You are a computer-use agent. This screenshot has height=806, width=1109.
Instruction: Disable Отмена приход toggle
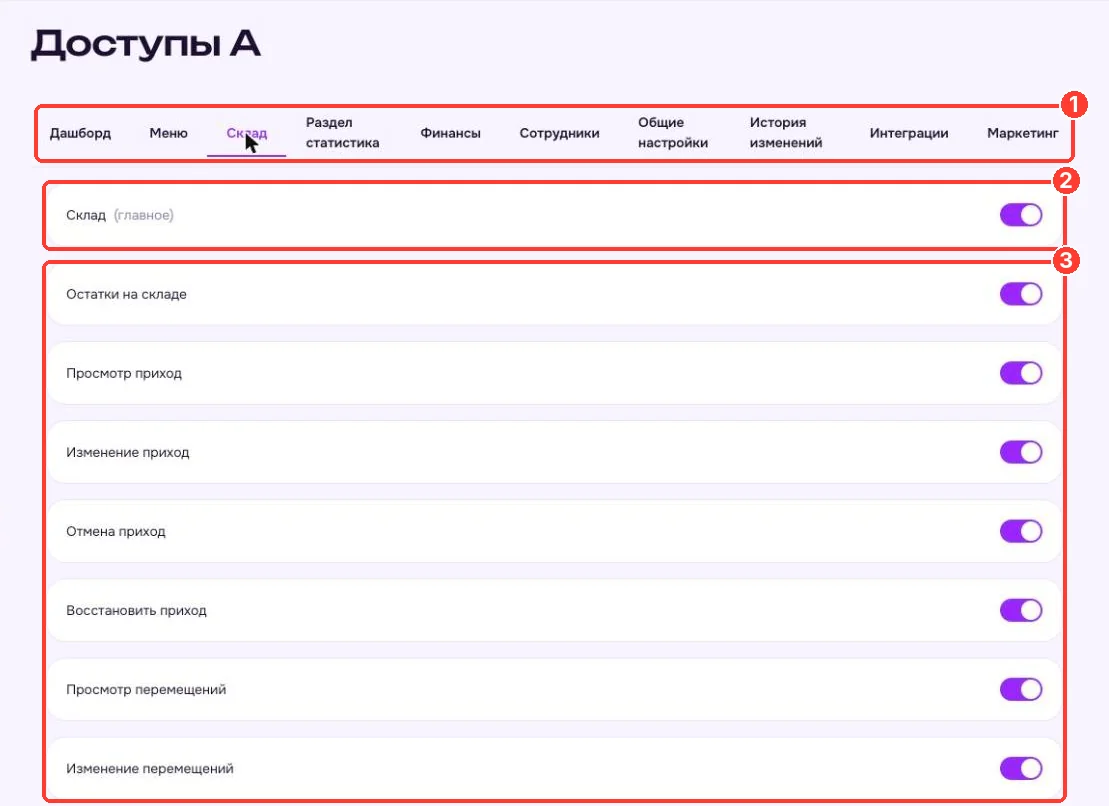1021,532
